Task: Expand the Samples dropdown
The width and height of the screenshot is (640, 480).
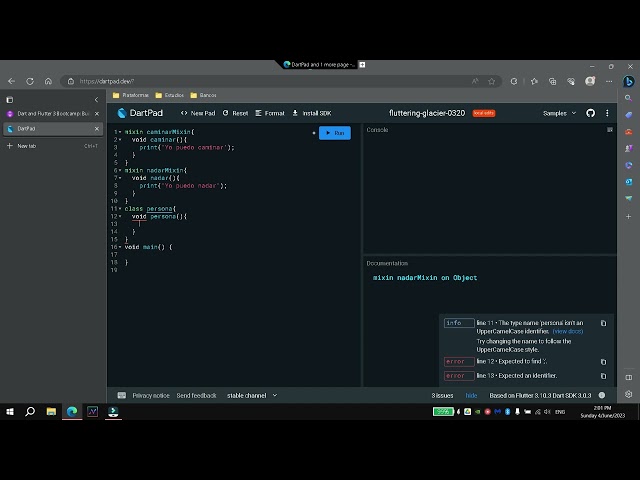Action: point(558,113)
